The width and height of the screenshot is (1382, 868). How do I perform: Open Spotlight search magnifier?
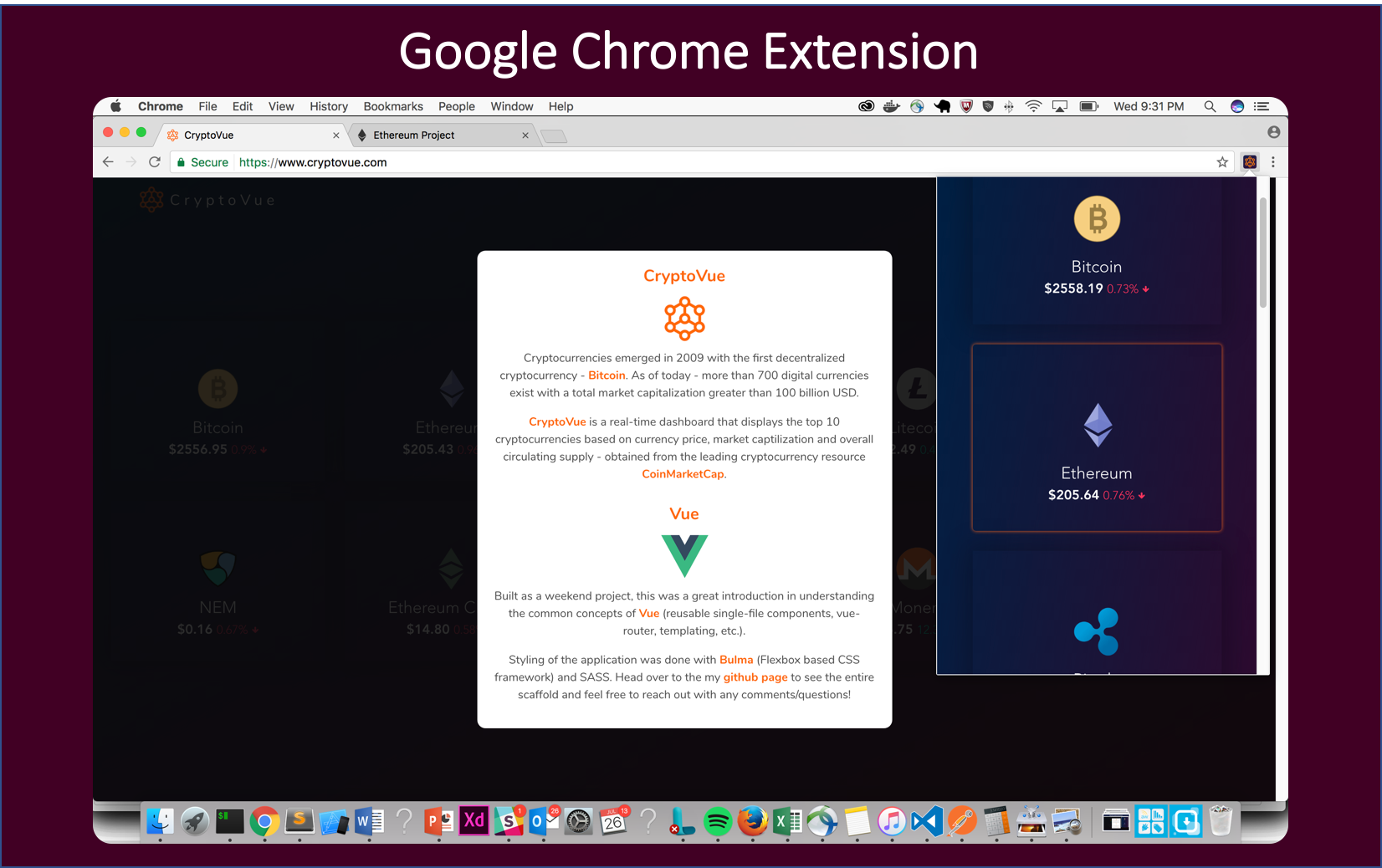coord(1210,106)
